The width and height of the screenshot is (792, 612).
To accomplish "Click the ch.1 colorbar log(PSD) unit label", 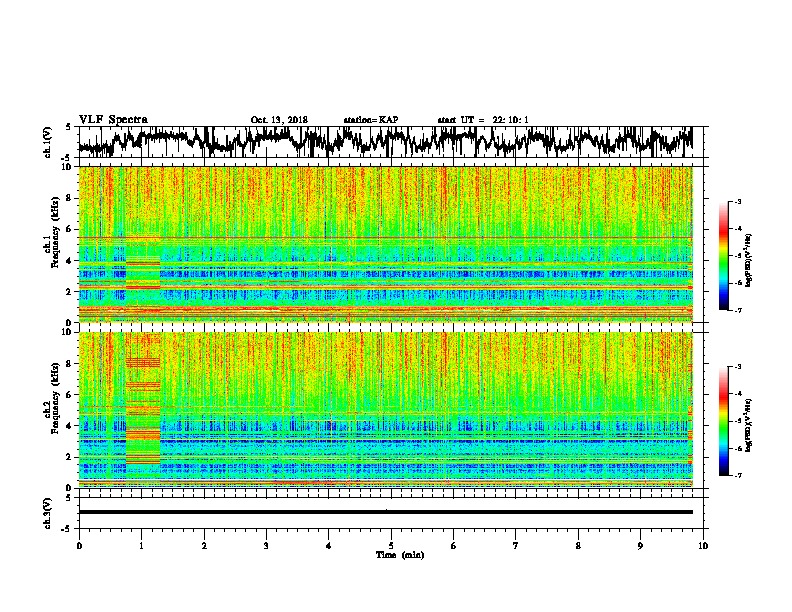I will tap(749, 260).
